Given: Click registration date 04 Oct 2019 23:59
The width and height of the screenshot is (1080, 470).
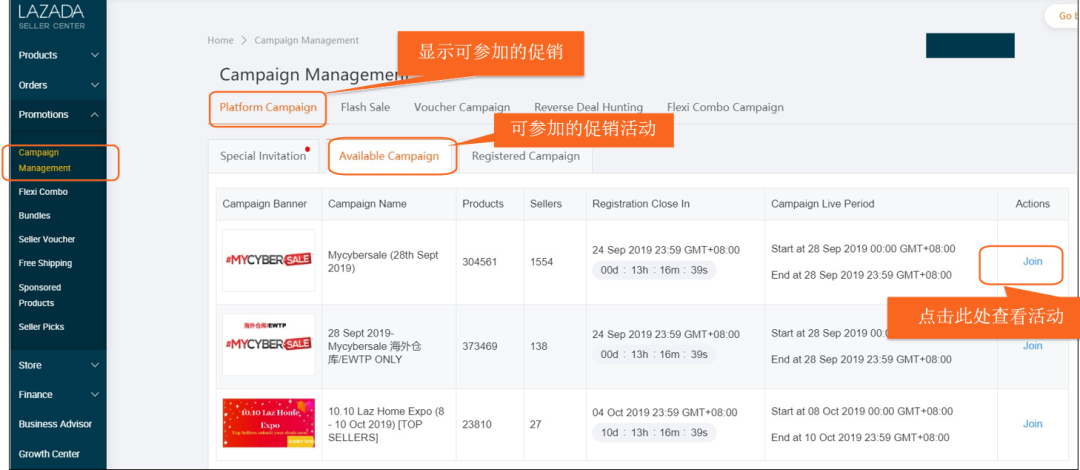Looking at the screenshot, I should [665, 413].
